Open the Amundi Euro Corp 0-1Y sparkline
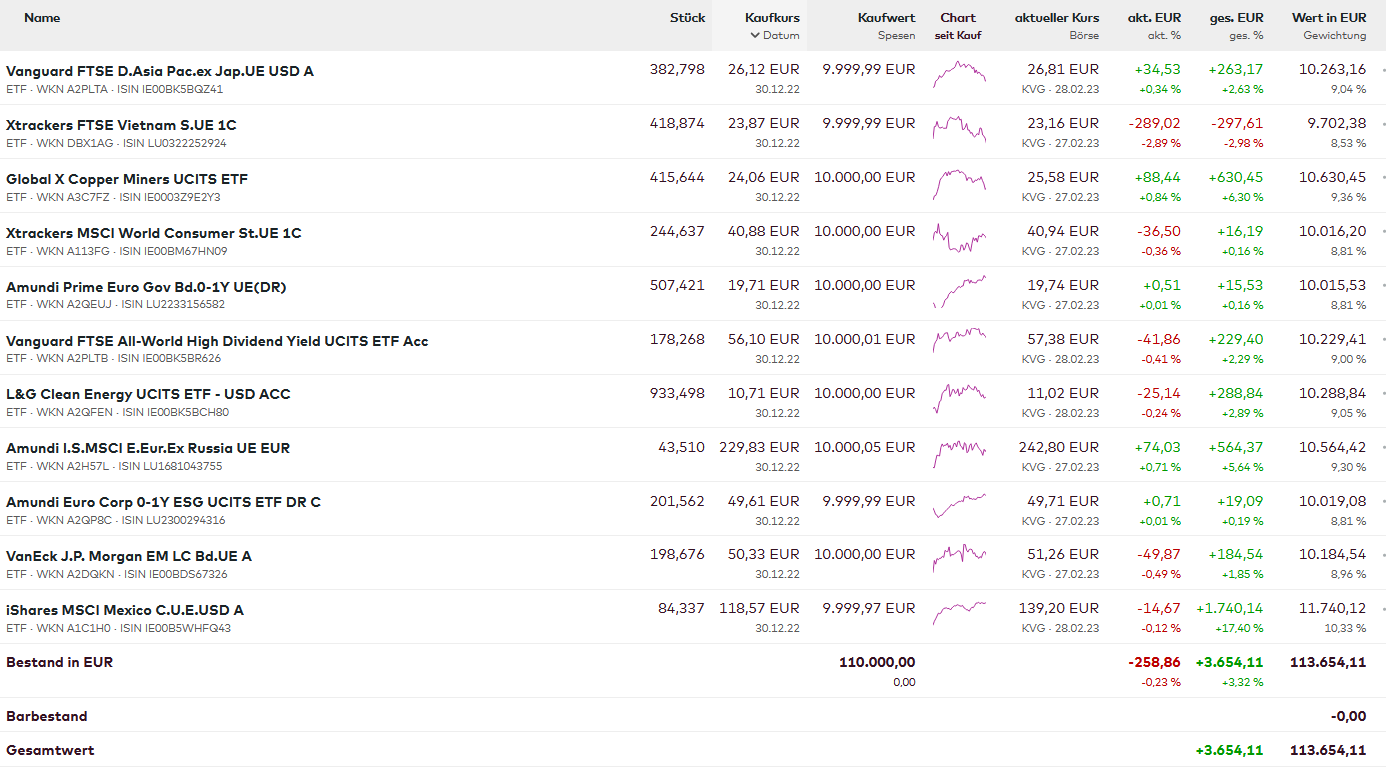The height and width of the screenshot is (770, 1386). tap(959, 504)
